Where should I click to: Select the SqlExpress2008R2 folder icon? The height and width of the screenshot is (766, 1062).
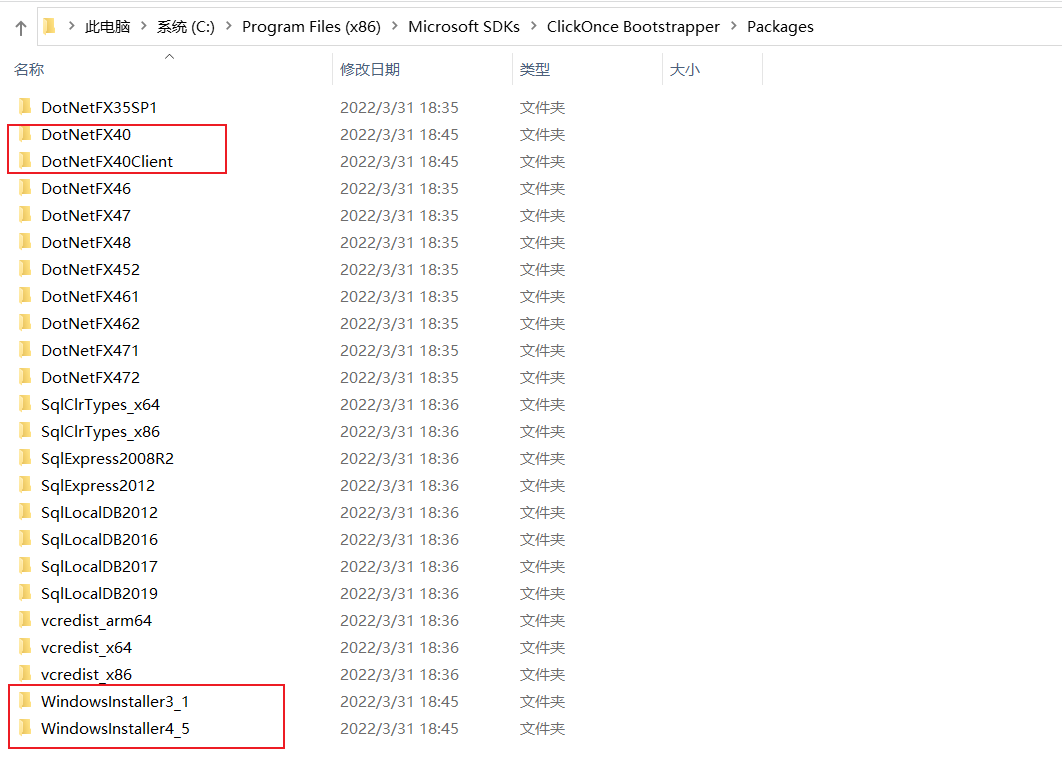pyautogui.click(x=25, y=458)
